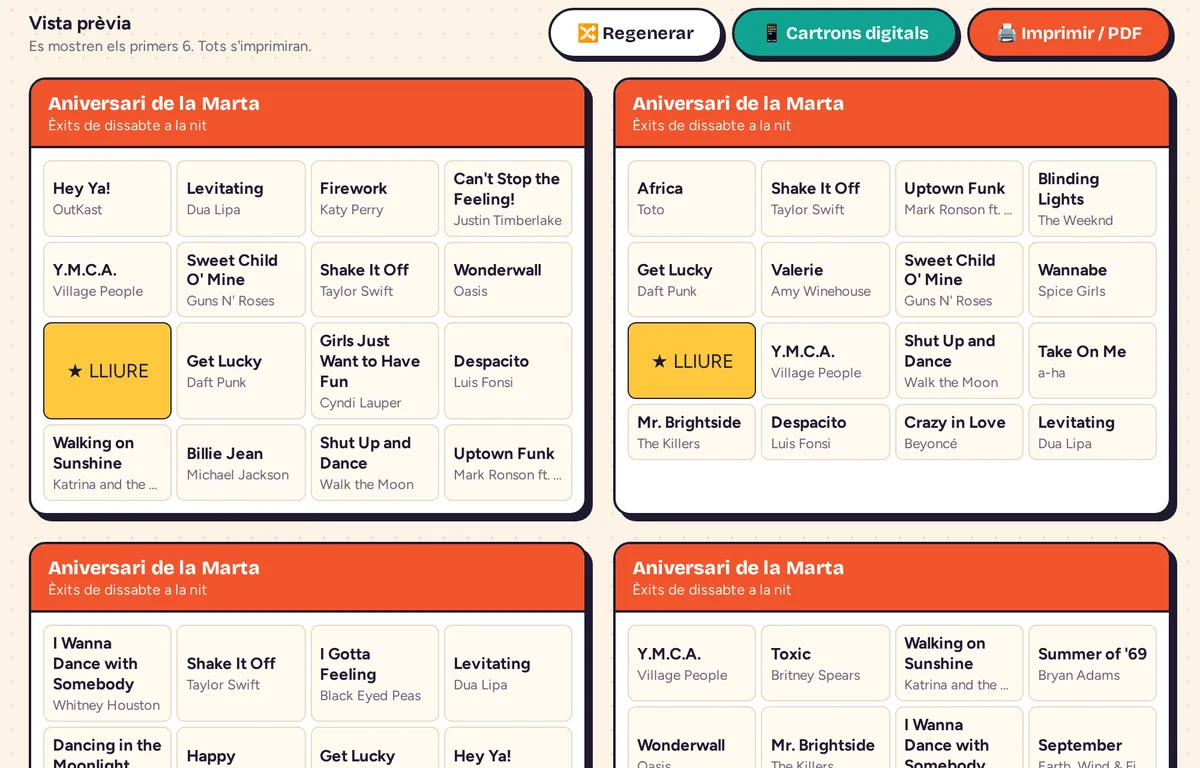Select the Wonderwall Oasis cell on first card
This screenshot has width=1200, height=768.
508,280
